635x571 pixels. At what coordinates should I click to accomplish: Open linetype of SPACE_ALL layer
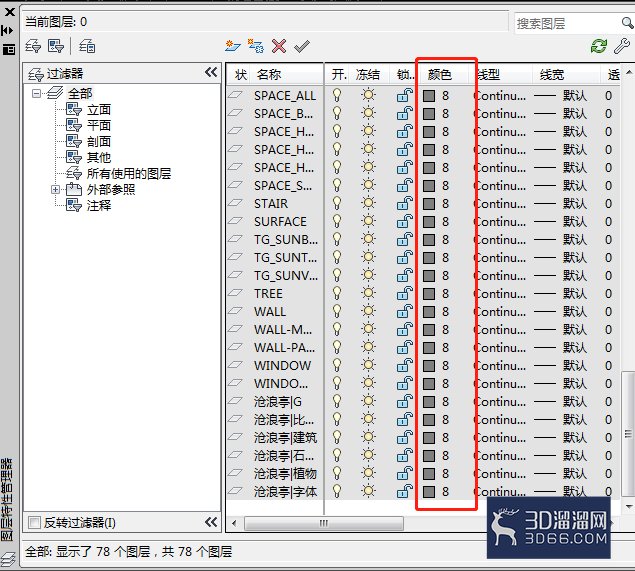coord(500,96)
